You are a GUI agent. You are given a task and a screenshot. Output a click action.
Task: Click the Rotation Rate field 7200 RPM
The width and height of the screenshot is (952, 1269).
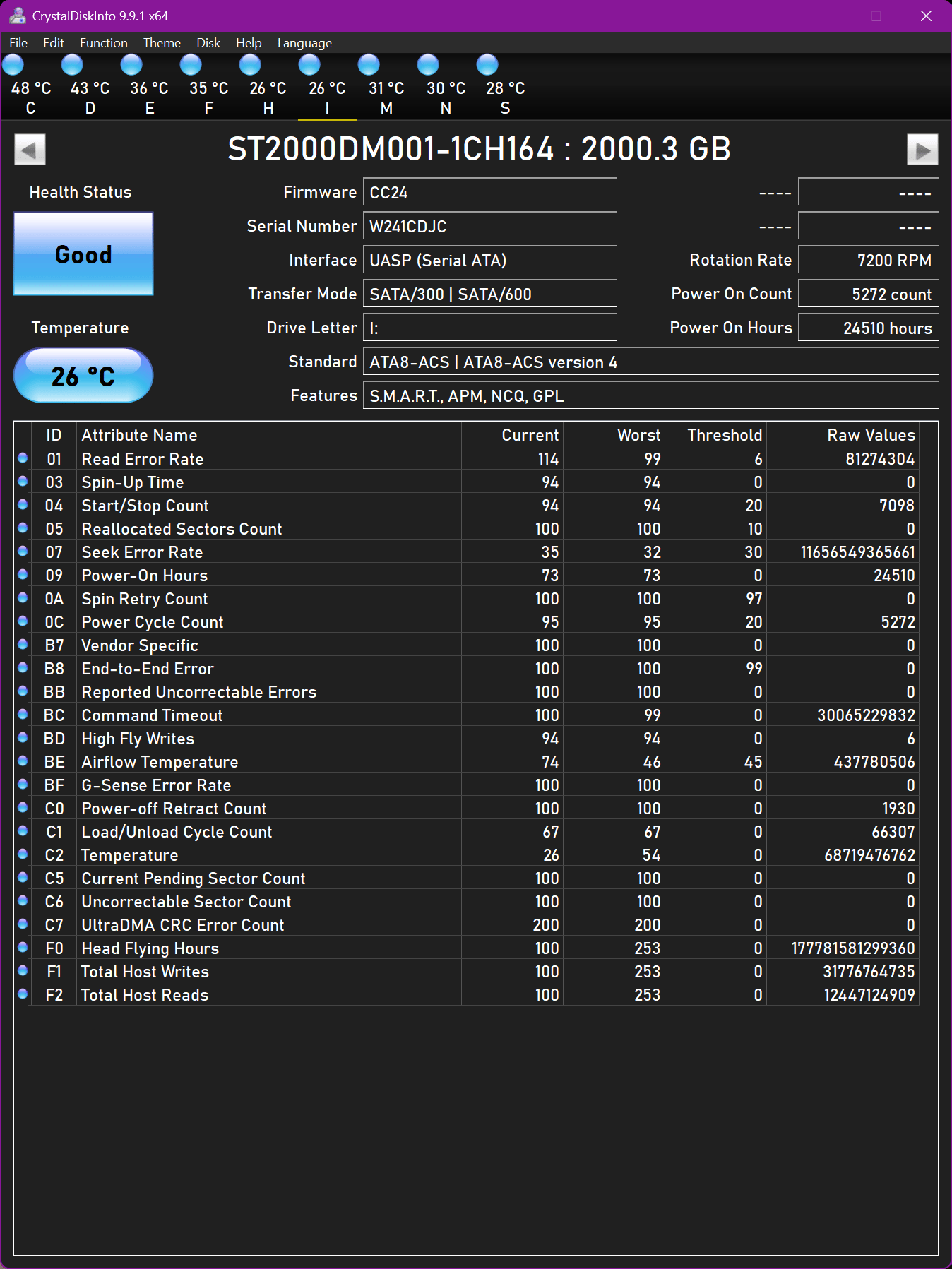coord(869,260)
